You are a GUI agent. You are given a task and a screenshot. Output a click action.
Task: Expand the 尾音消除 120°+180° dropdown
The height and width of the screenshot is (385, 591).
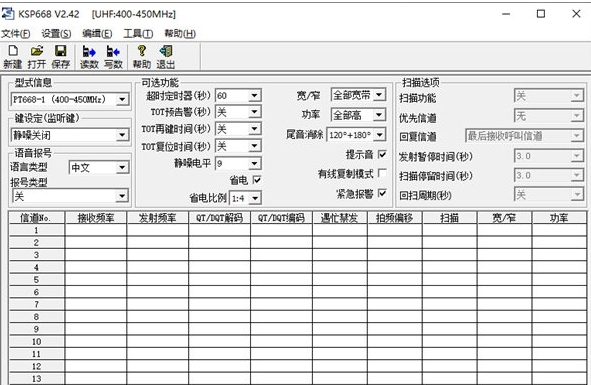(x=380, y=135)
